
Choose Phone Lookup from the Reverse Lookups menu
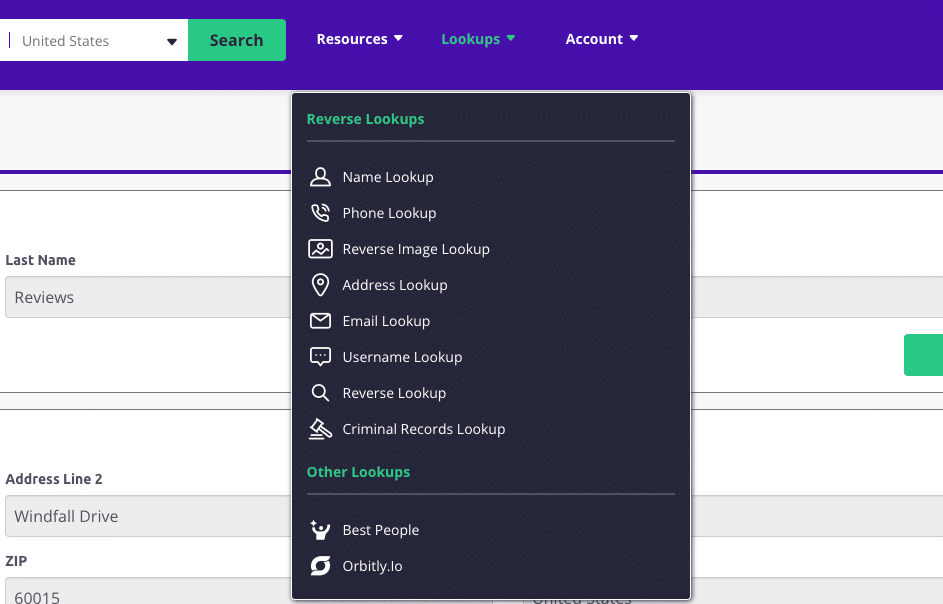[389, 212]
